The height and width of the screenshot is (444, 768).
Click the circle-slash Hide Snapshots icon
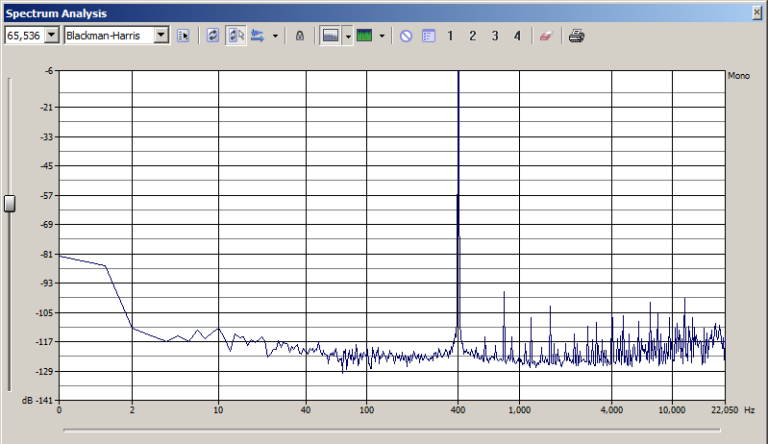click(406, 36)
